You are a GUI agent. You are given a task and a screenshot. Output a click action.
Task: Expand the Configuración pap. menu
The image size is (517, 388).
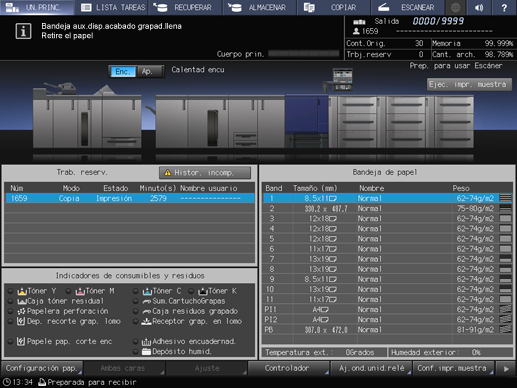pyautogui.click(x=42, y=368)
